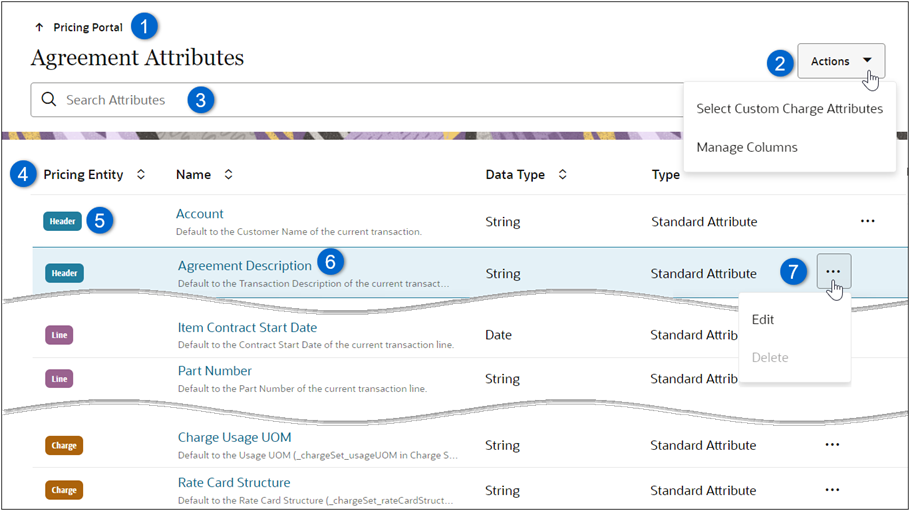Open the Part Number attribute link
The image size is (910, 511).
click(215, 370)
